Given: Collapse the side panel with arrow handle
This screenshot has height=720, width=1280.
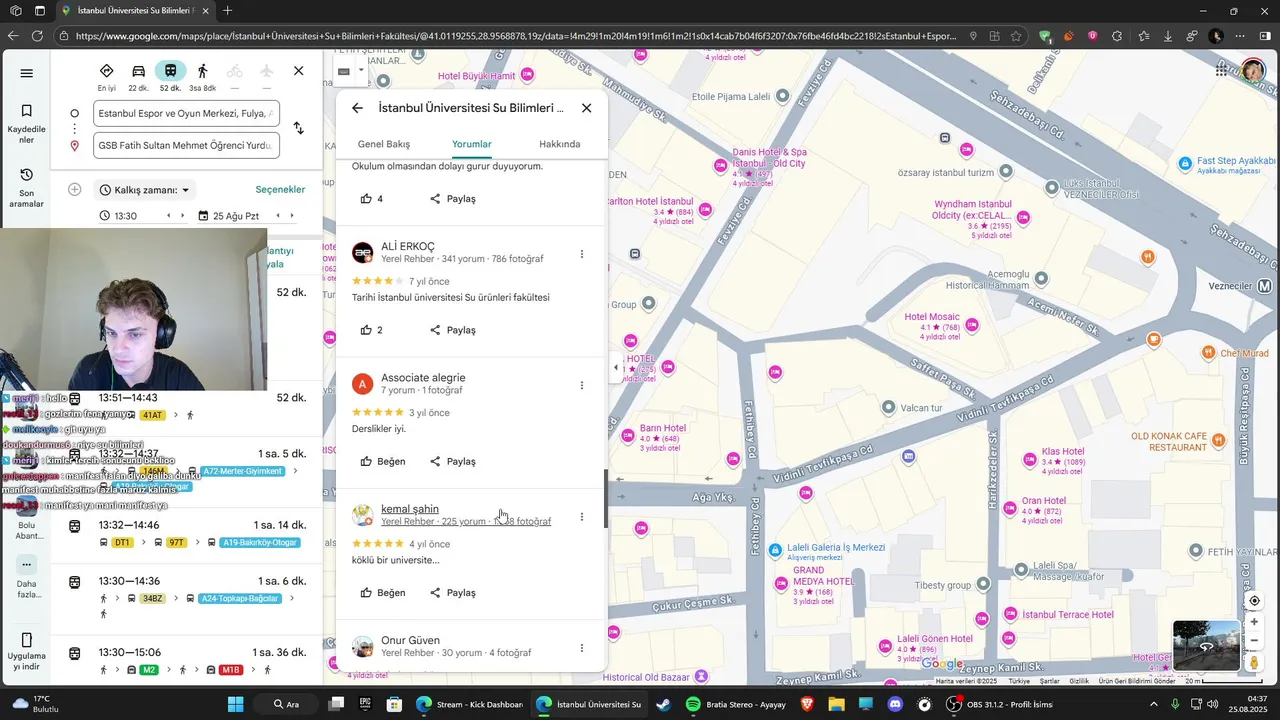Looking at the screenshot, I should (616, 367).
